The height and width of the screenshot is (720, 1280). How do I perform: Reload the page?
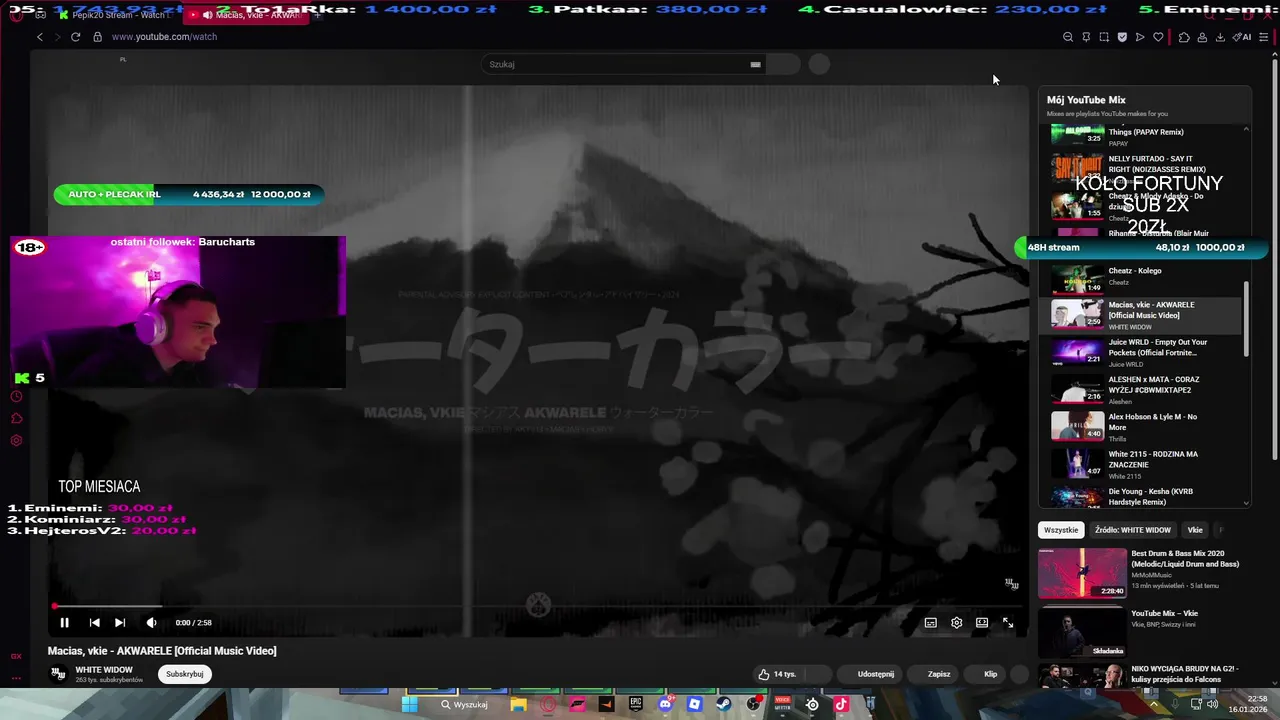tap(75, 37)
